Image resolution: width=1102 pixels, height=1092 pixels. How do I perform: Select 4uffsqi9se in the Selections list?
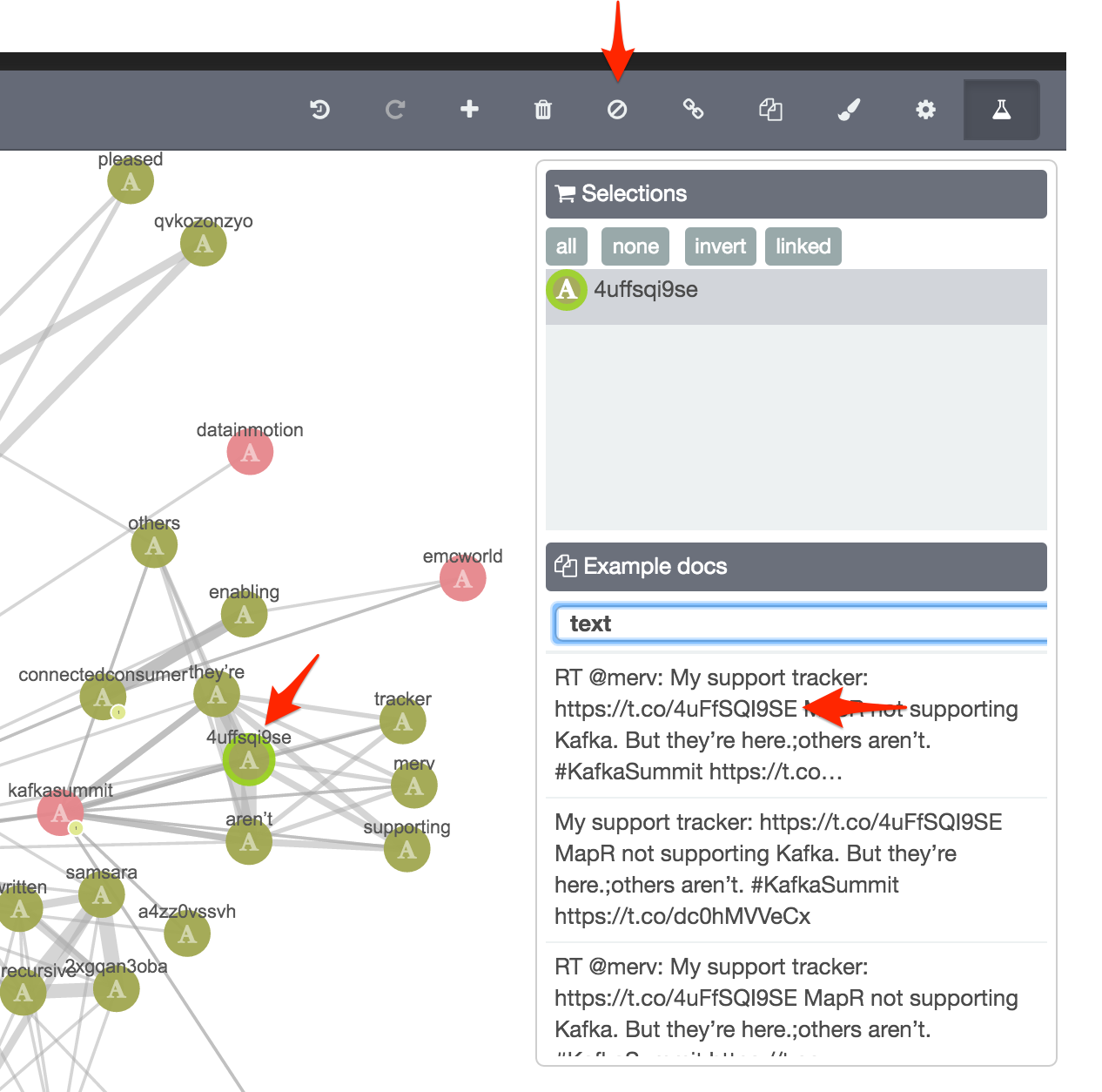(645, 290)
